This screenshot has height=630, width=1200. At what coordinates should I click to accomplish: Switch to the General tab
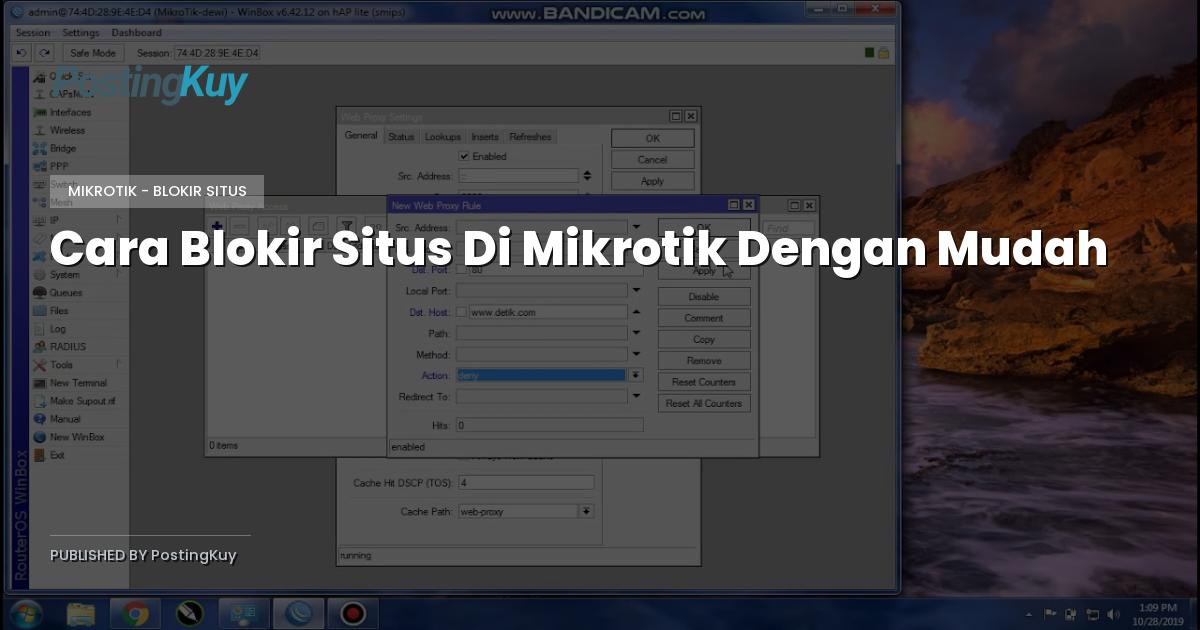click(x=361, y=136)
